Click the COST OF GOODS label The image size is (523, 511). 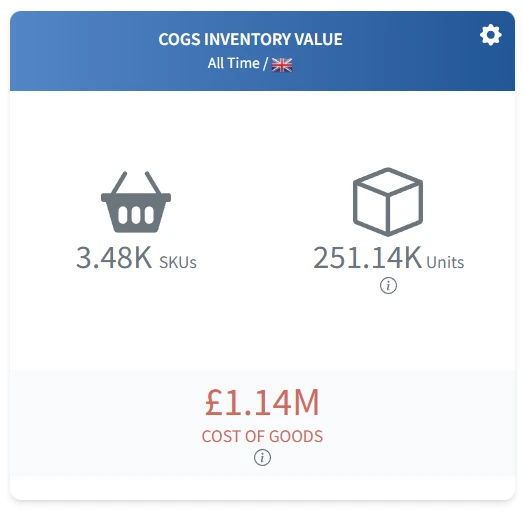pos(262,436)
